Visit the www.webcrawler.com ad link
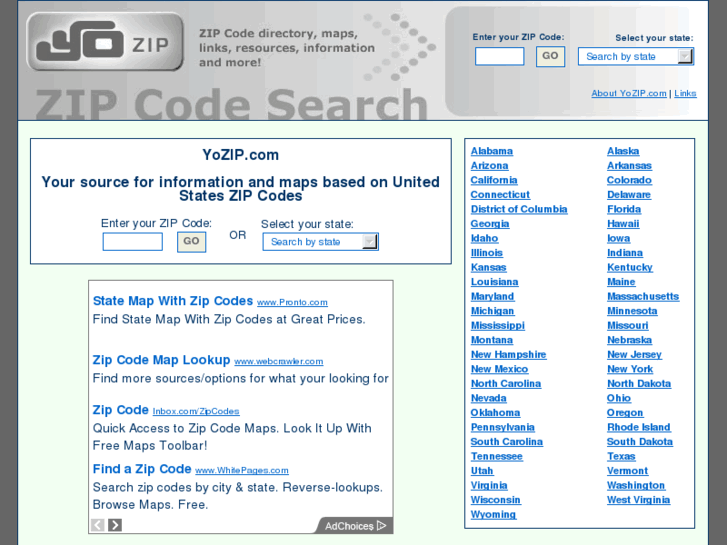727x545 pixels. [x=279, y=361]
